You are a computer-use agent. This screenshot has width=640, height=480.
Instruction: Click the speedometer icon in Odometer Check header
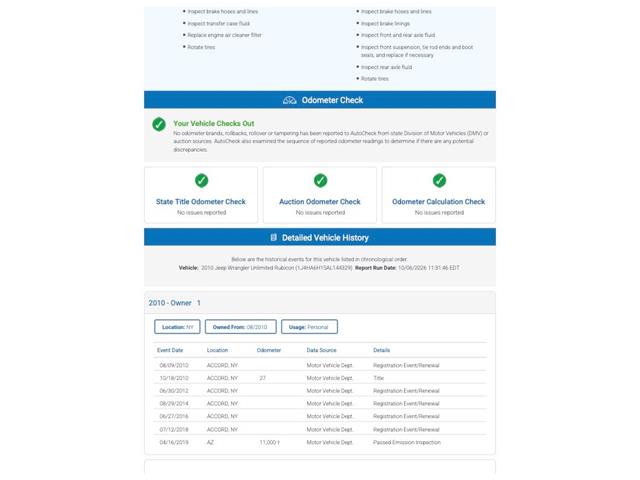289,100
